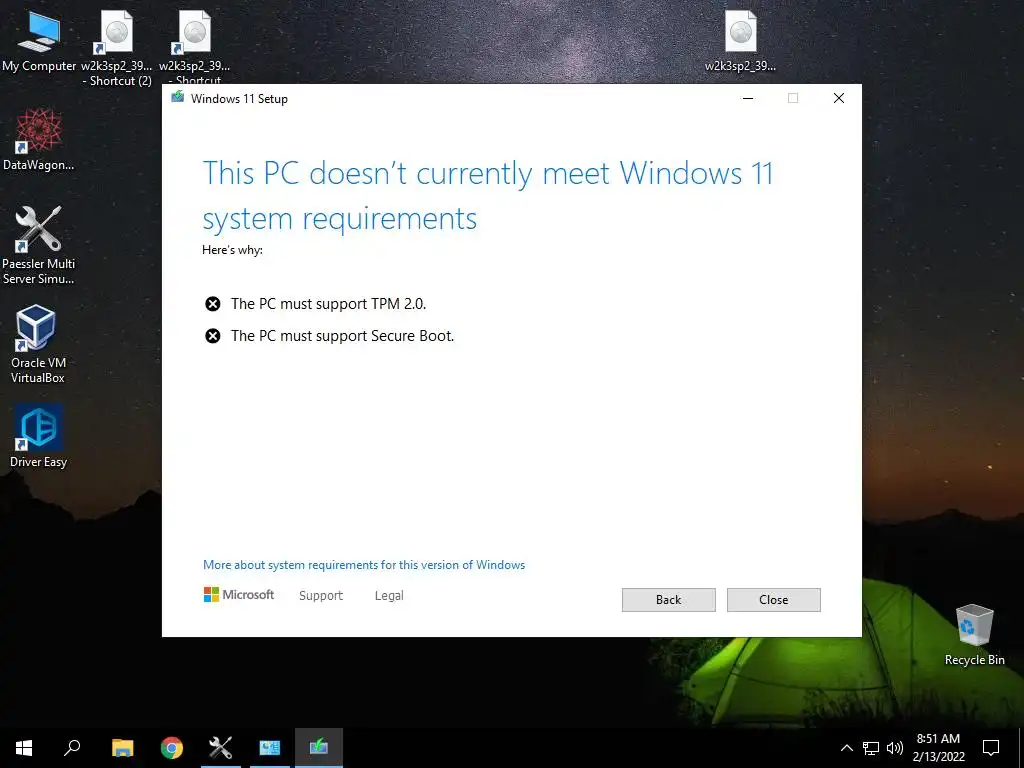Screen dimensions: 1024x768
Task: Select the Windows 11 Setup taskbar button
Action: click(x=319, y=748)
